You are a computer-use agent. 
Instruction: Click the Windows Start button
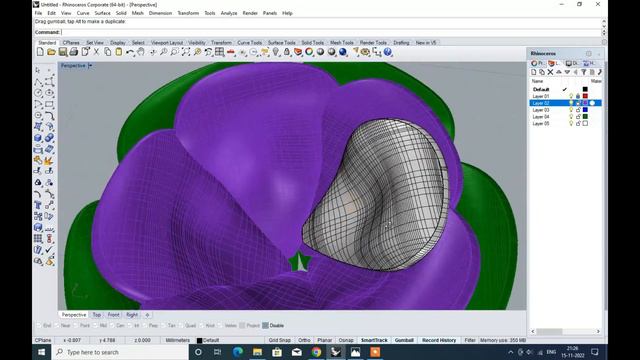point(42,352)
